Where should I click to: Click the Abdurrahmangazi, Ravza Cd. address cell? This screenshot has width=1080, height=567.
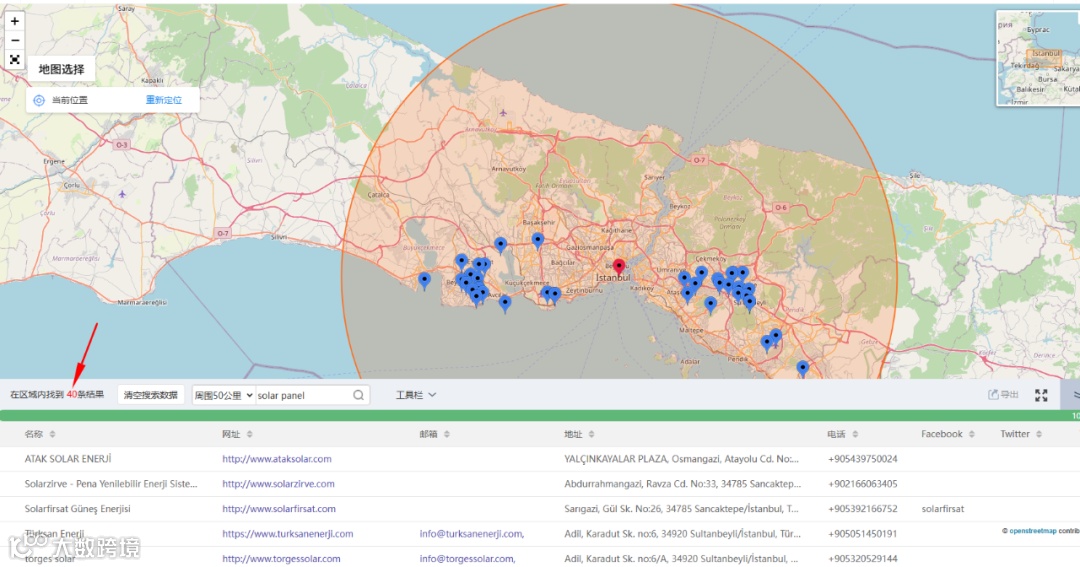click(683, 484)
